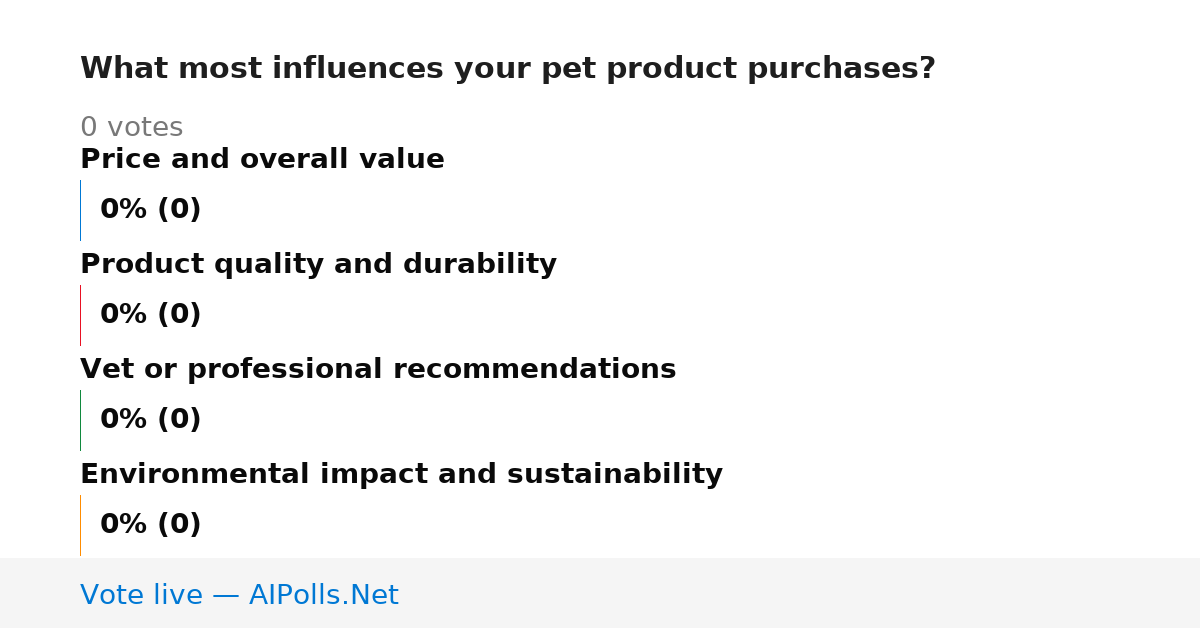
Task: Click the blue result bar for Price
Action: click(x=80, y=210)
